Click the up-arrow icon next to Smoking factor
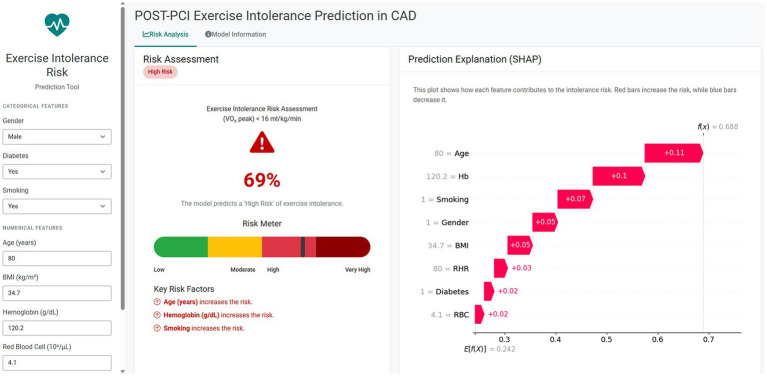This screenshot has width=767, height=376. click(157, 329)
